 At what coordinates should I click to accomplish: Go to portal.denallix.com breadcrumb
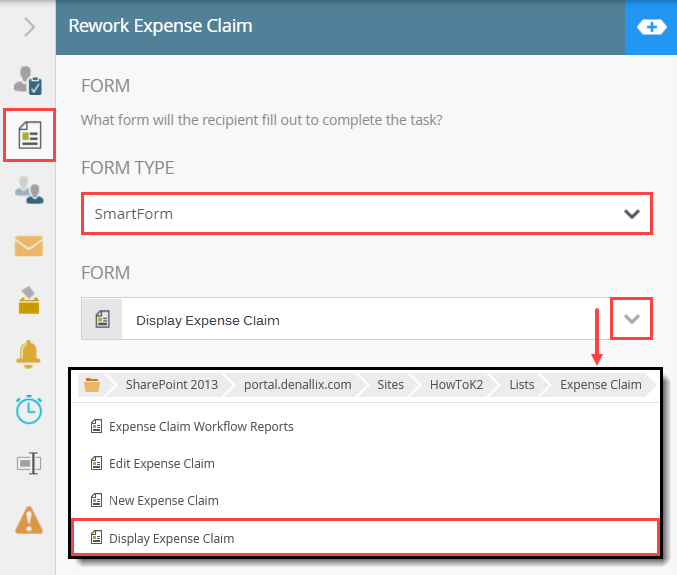tap(297, 384)
